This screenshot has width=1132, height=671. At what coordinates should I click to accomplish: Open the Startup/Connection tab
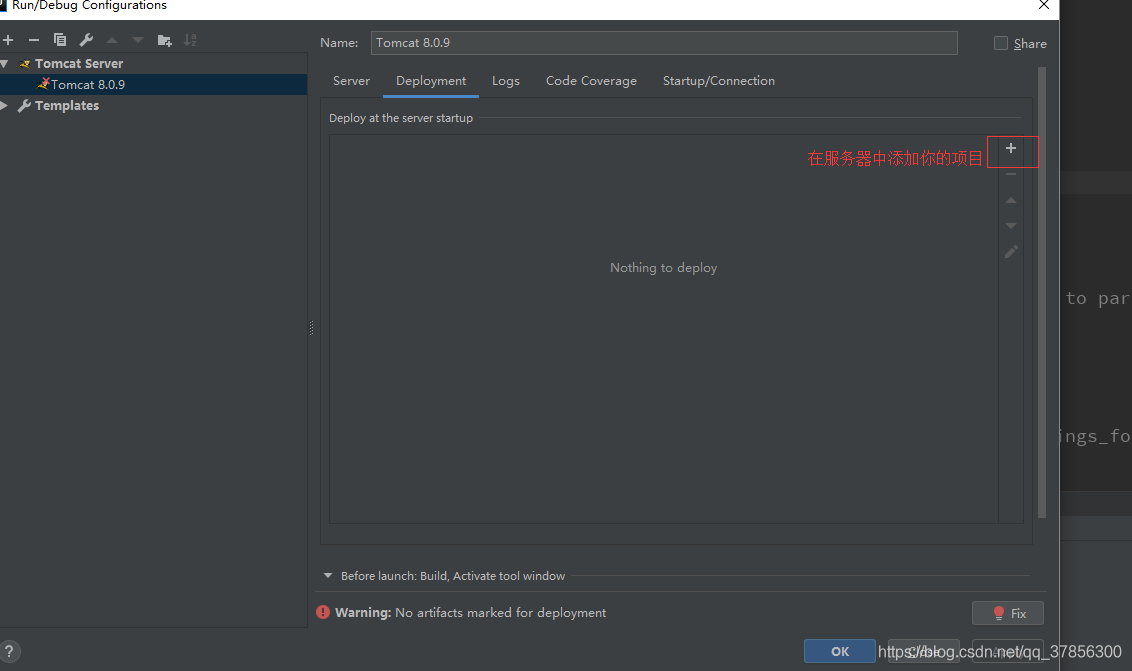[719, 81]
